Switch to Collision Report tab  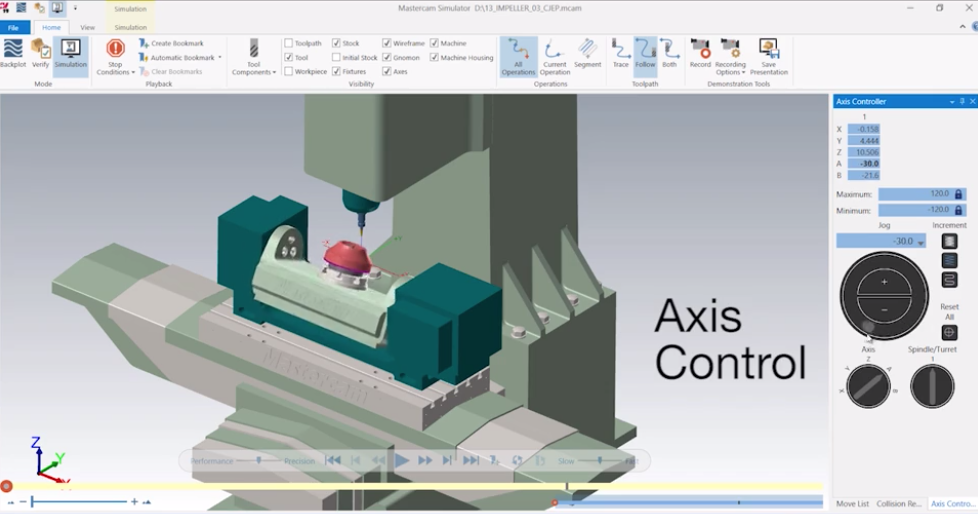898,503
